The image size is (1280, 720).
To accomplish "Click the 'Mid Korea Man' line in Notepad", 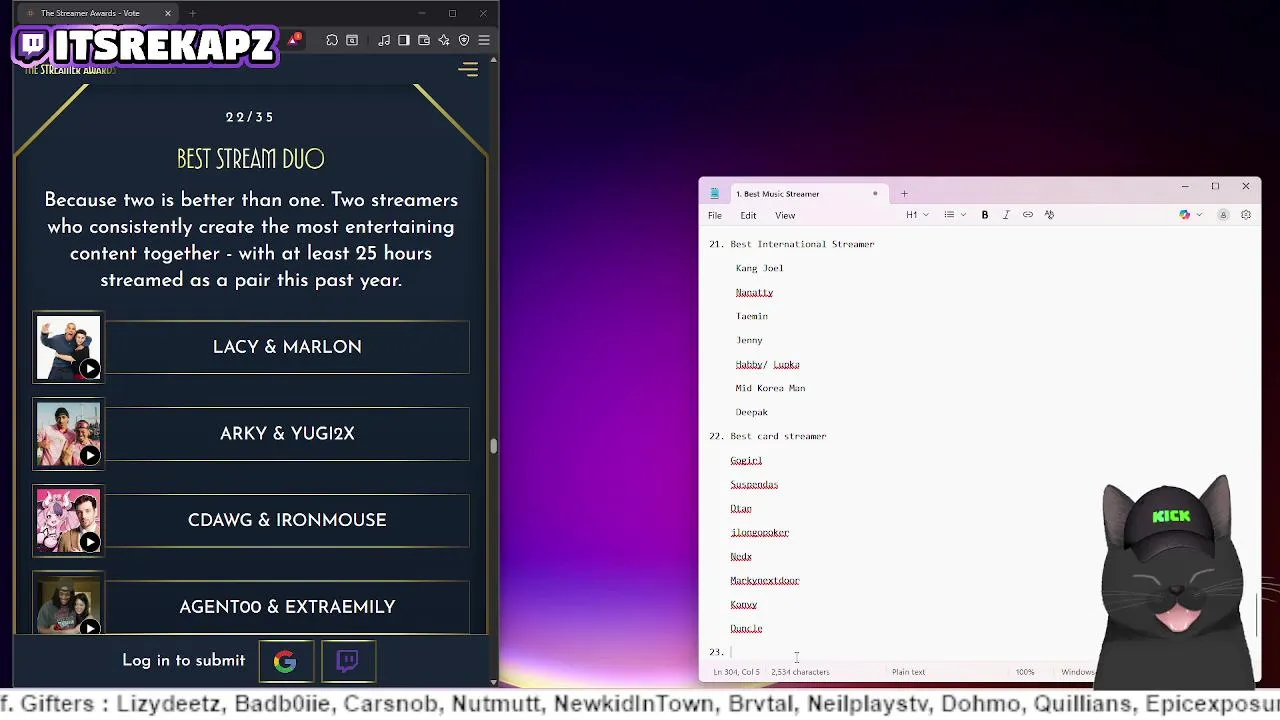I will pos(770,388).
